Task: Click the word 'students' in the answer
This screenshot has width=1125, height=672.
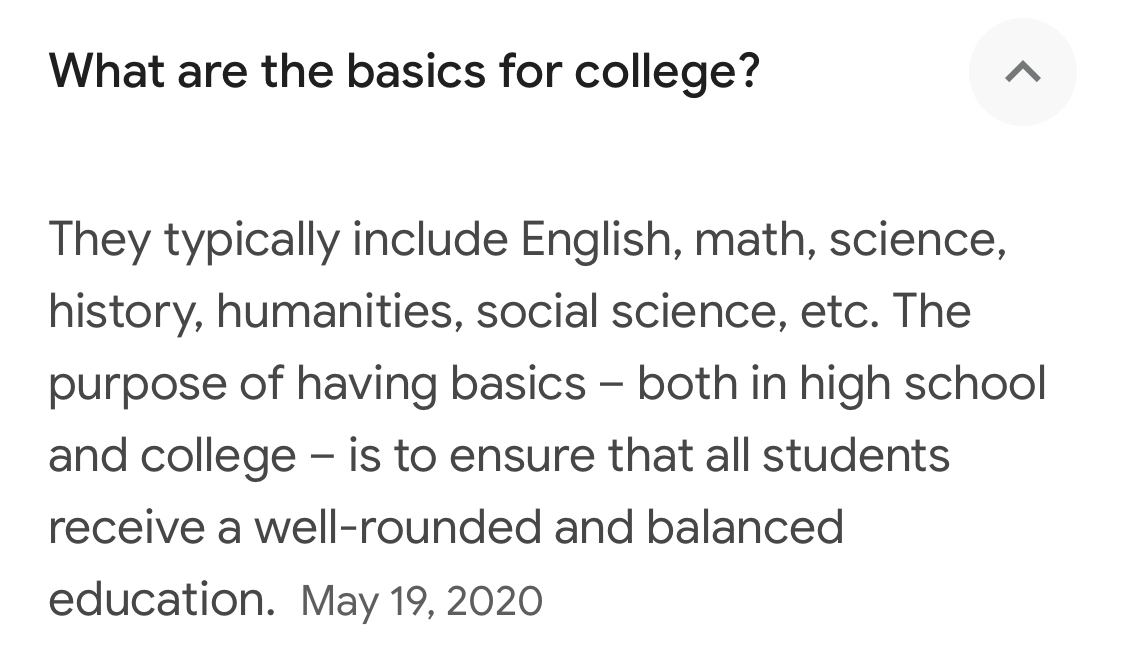Action: pyautogui.click(x=855, y=455)
